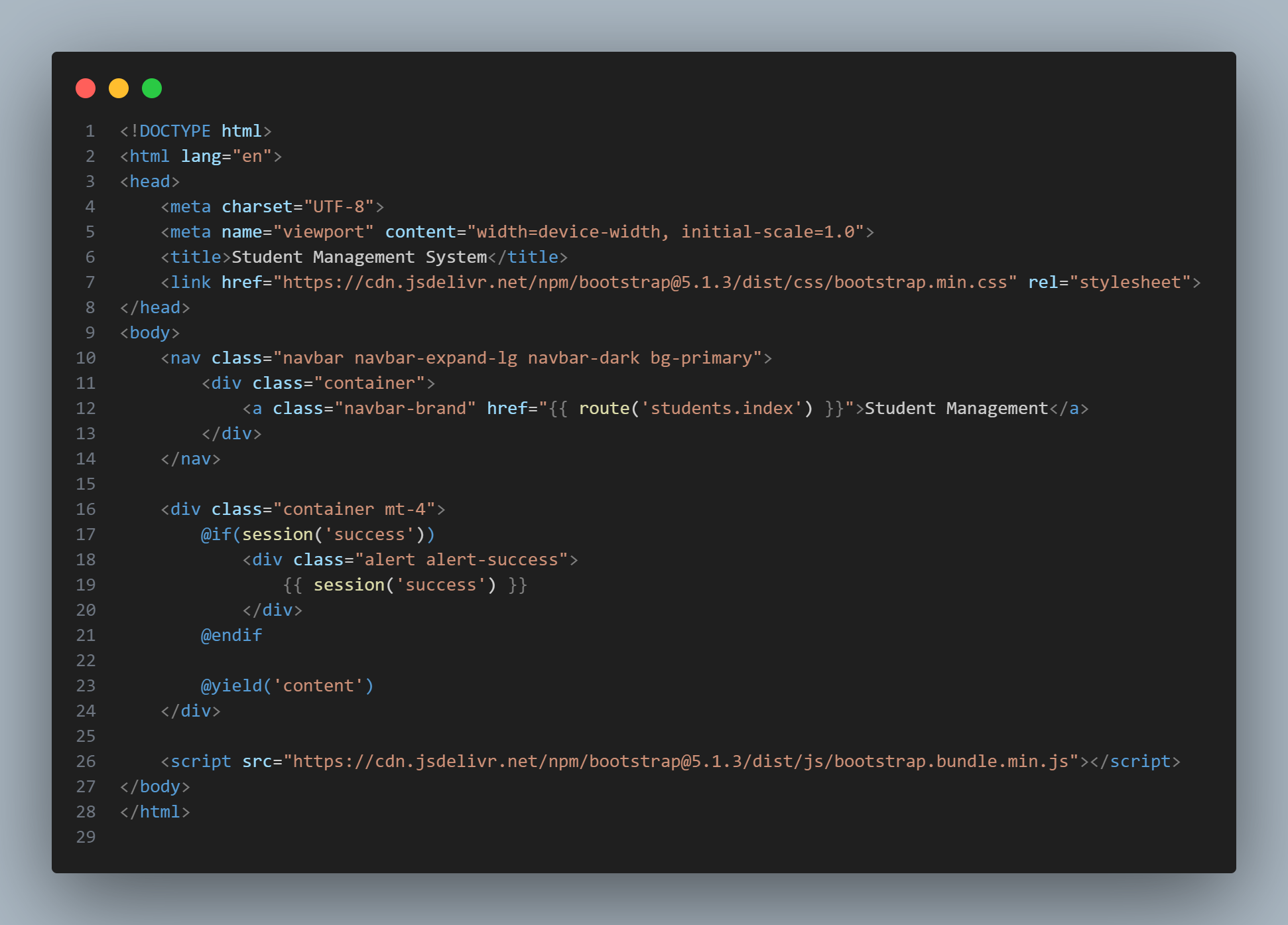
Task: Click the navbar-brand class value
Action: tap(405, 408)
